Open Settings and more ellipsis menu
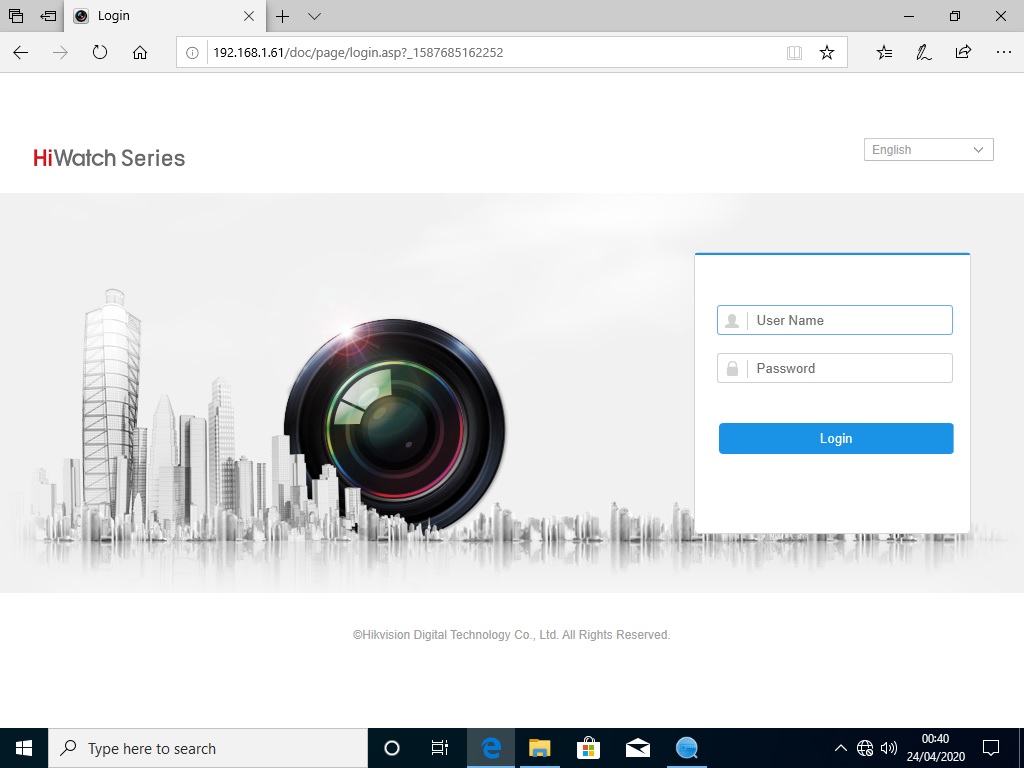 tap(1002, 53)
